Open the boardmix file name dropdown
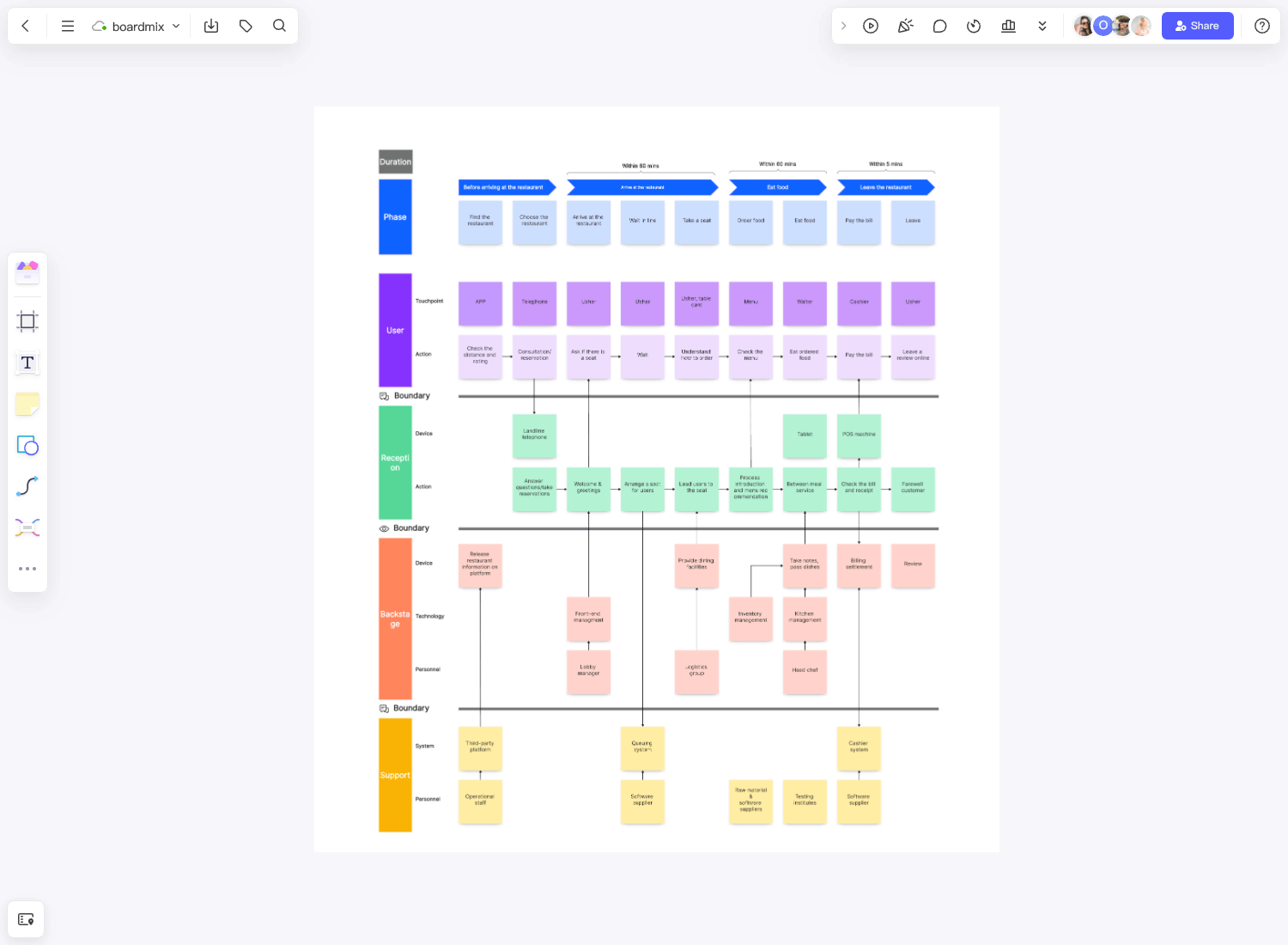 [x=137, y=26]
